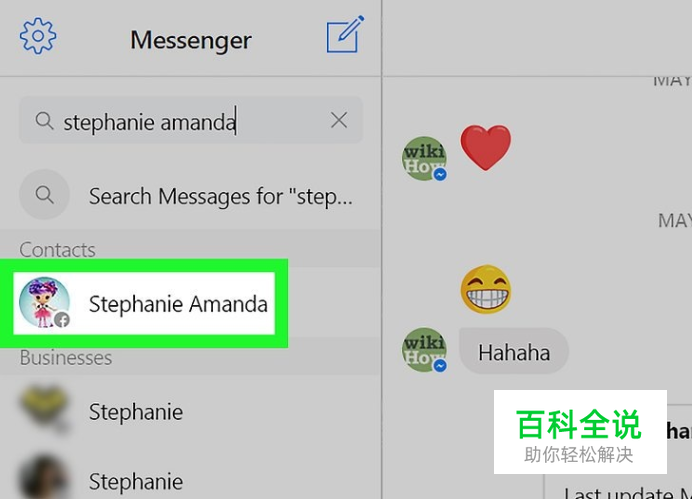Click the grinning emoji message
This screenshot has width=692, height=499.
coord(486,289)
